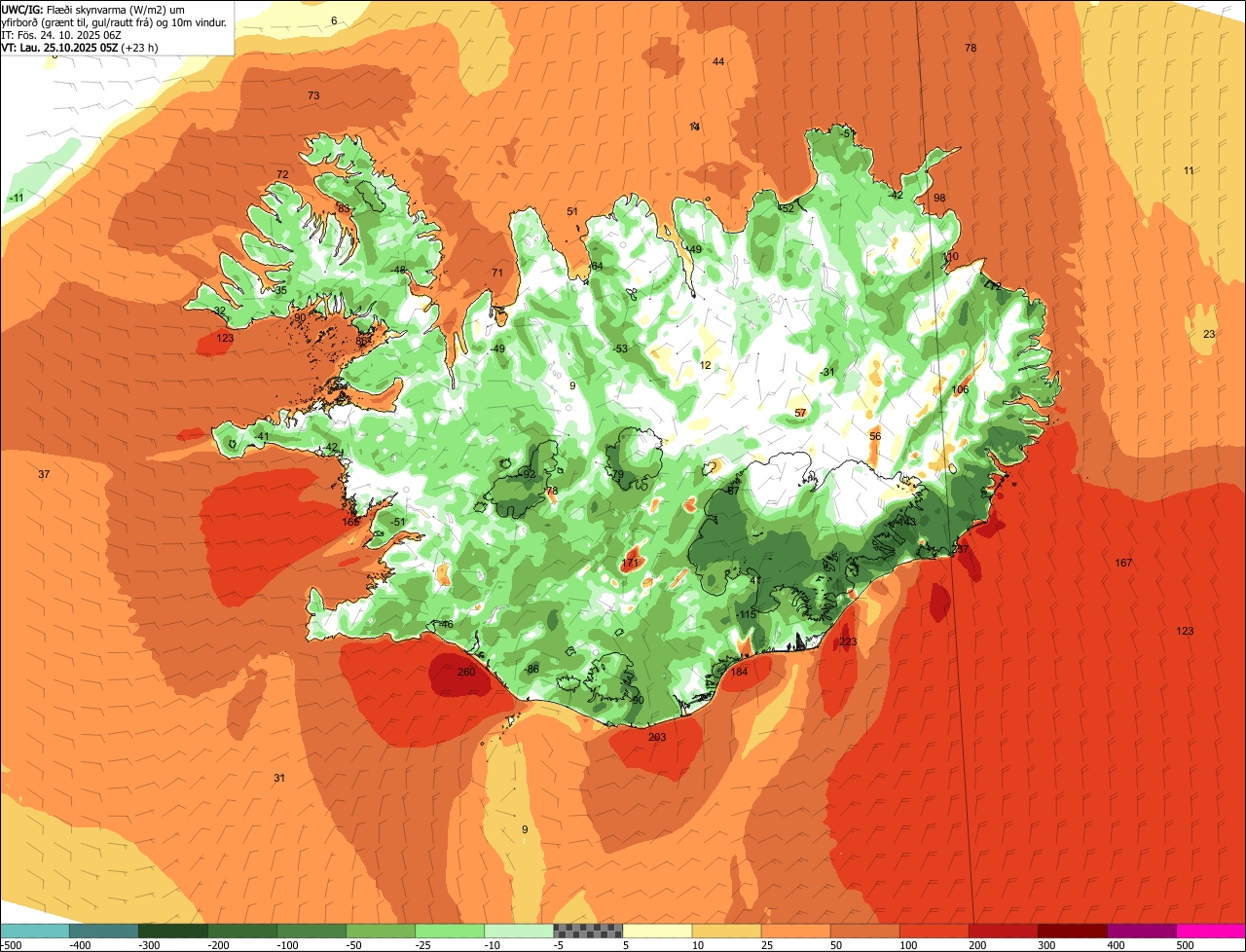Click the magenta swatch right of 500
The height and width of the screenshot is (952, 1246).
pyautogui.click(x=1211, y=931)
